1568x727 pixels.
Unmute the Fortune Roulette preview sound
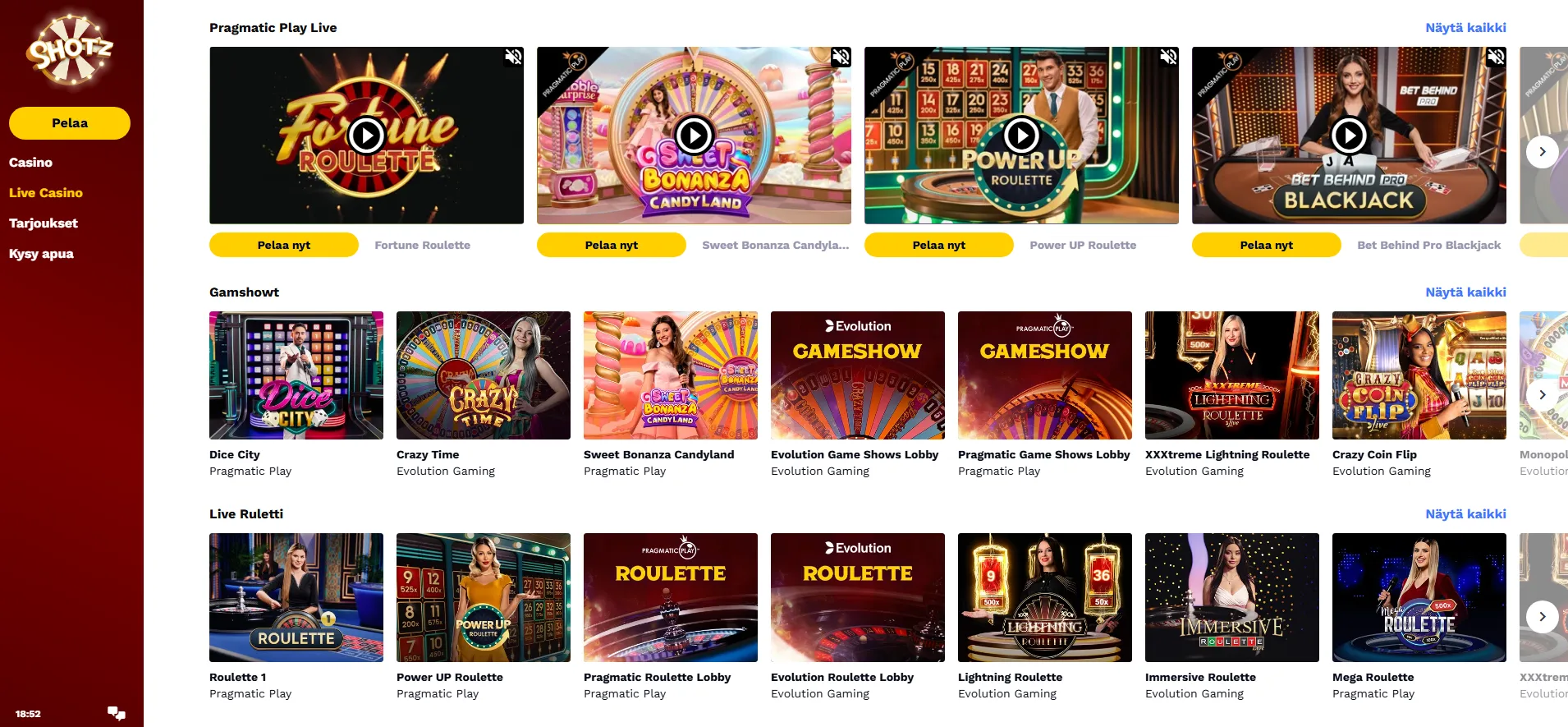(x=513, y=57)
